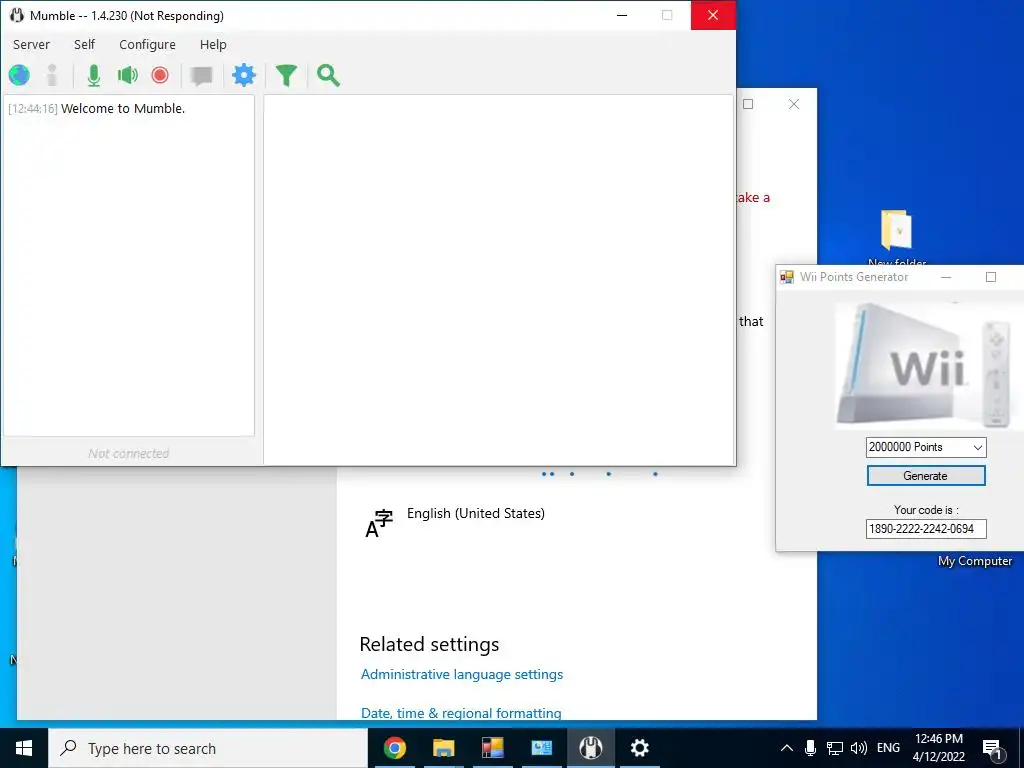
Task: Open Settings gear in the taskbar
Action: pos(639,748)
